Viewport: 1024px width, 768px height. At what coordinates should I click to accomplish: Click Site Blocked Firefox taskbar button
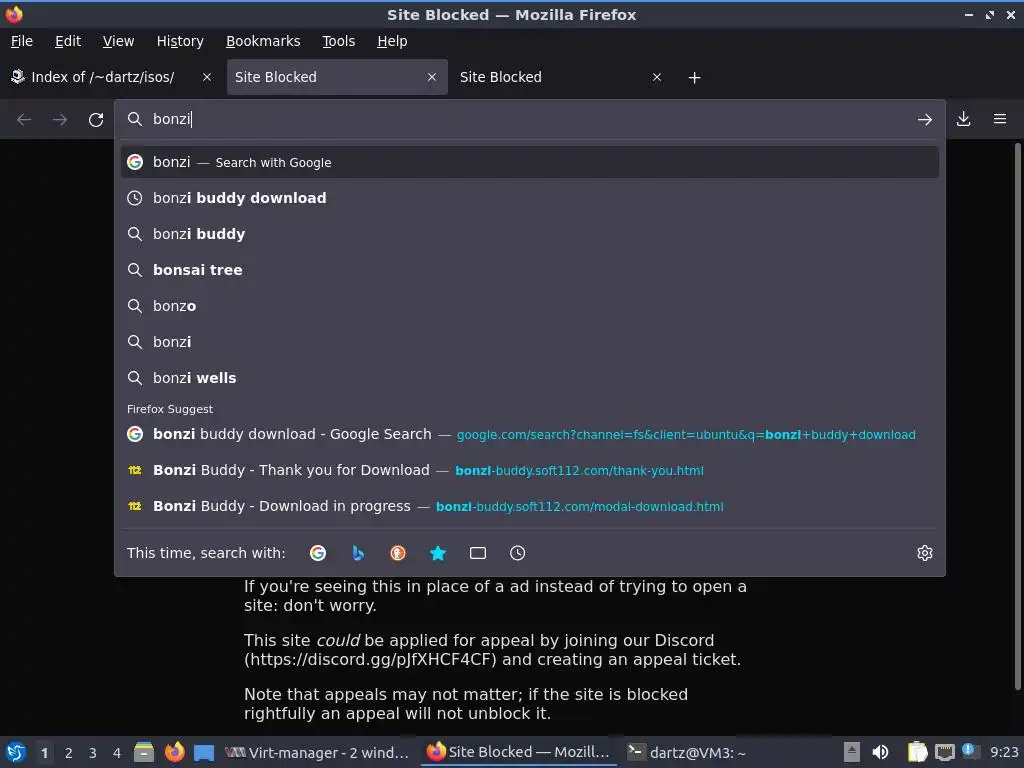coord(517,752)
